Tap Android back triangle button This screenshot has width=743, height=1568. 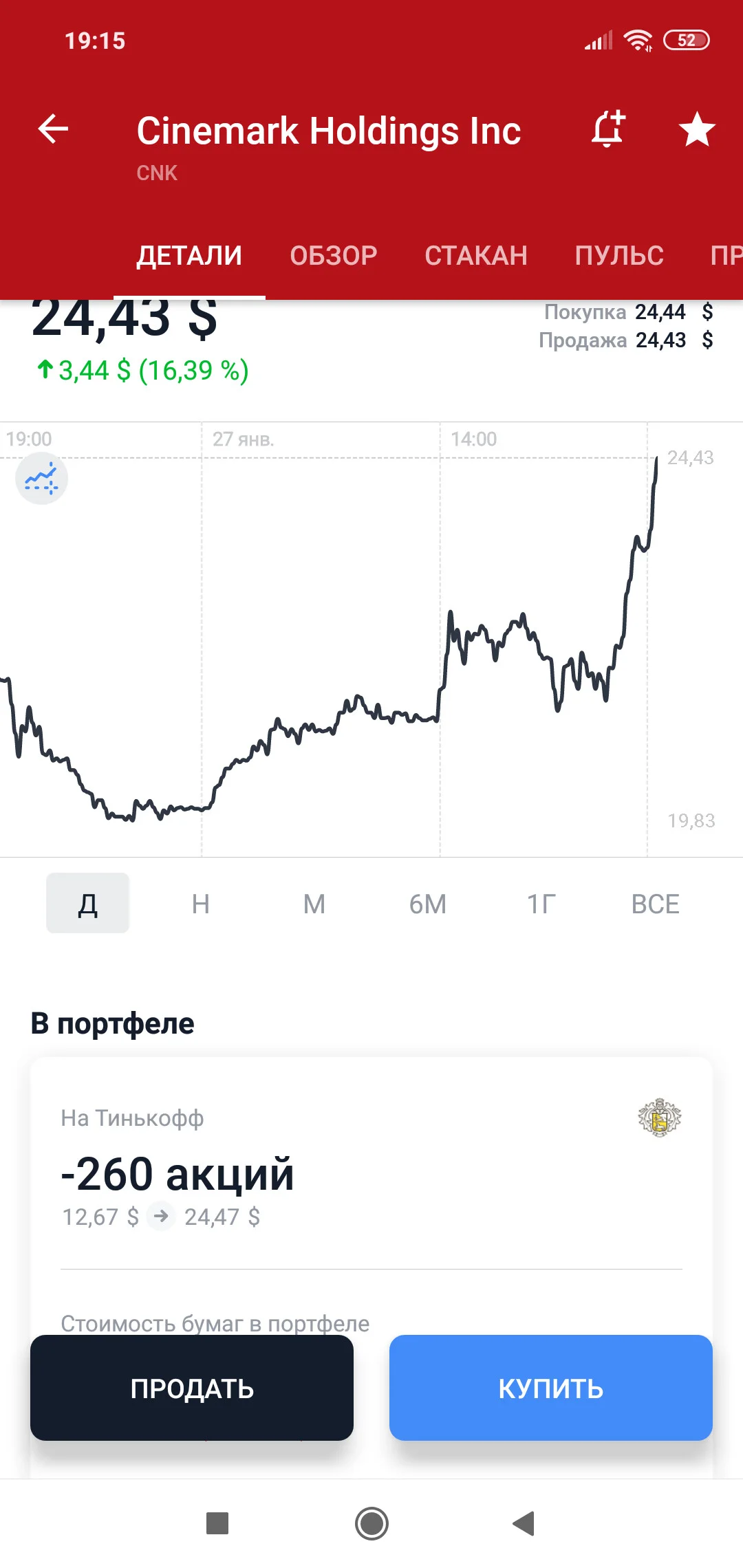pos(524,1523)
